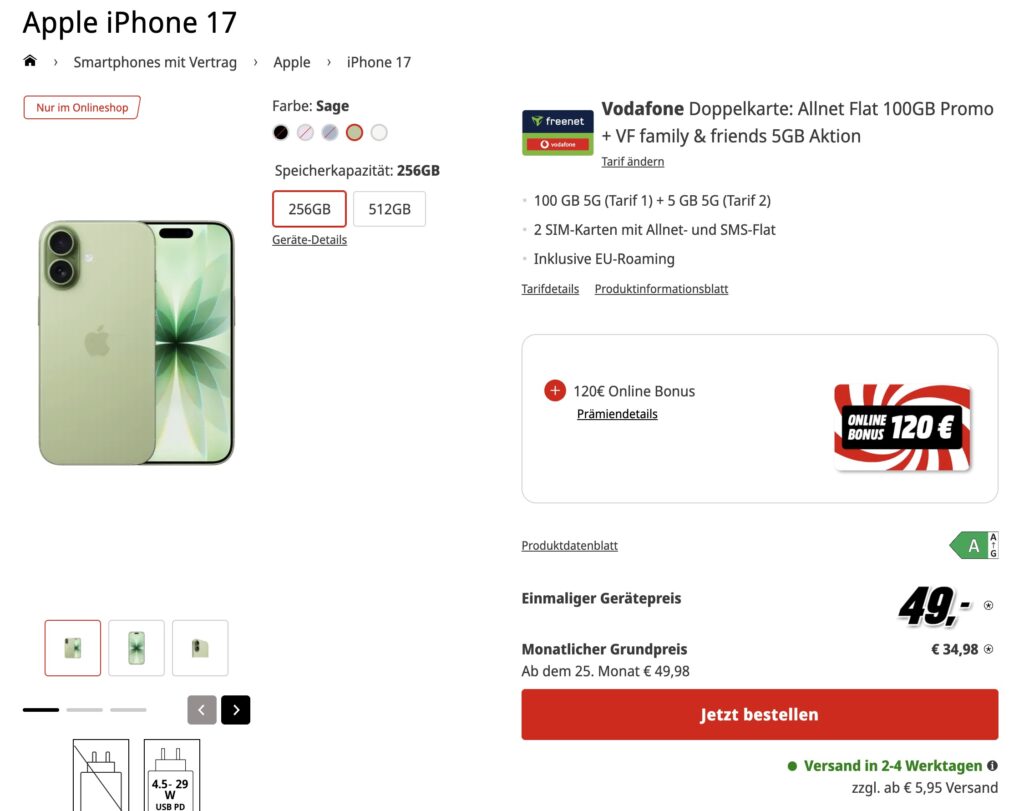
Task: Open the crossed-out charger not included icon
Action: point(101,775)
